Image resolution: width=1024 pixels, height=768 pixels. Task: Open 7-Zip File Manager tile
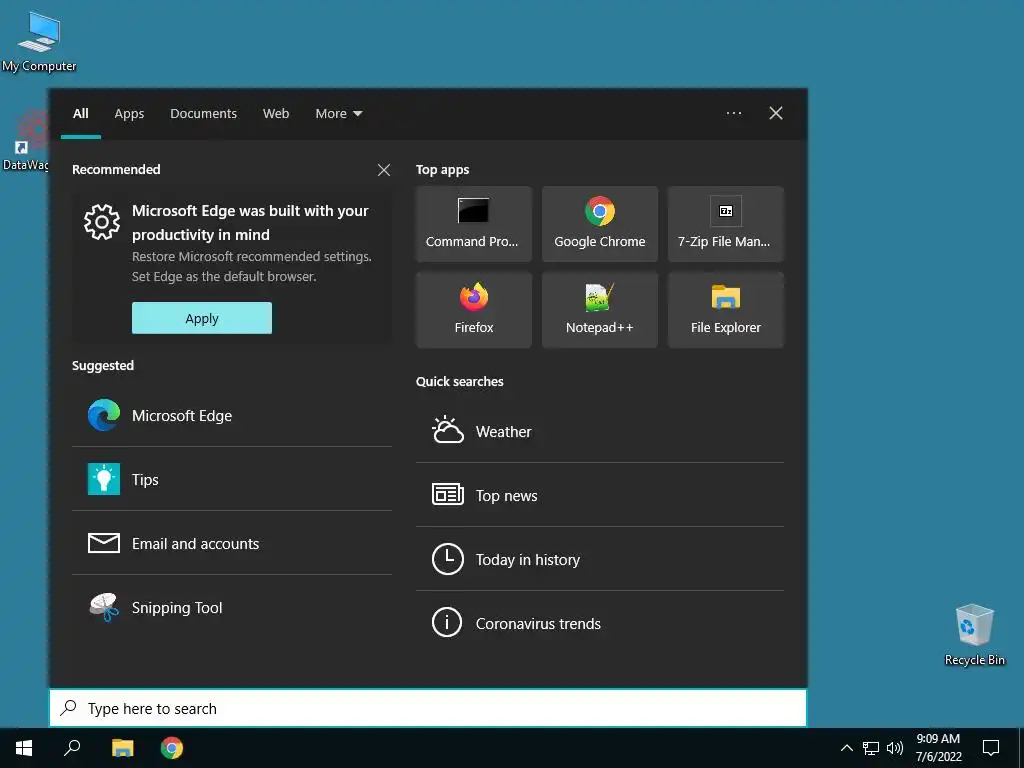(726, 224)
